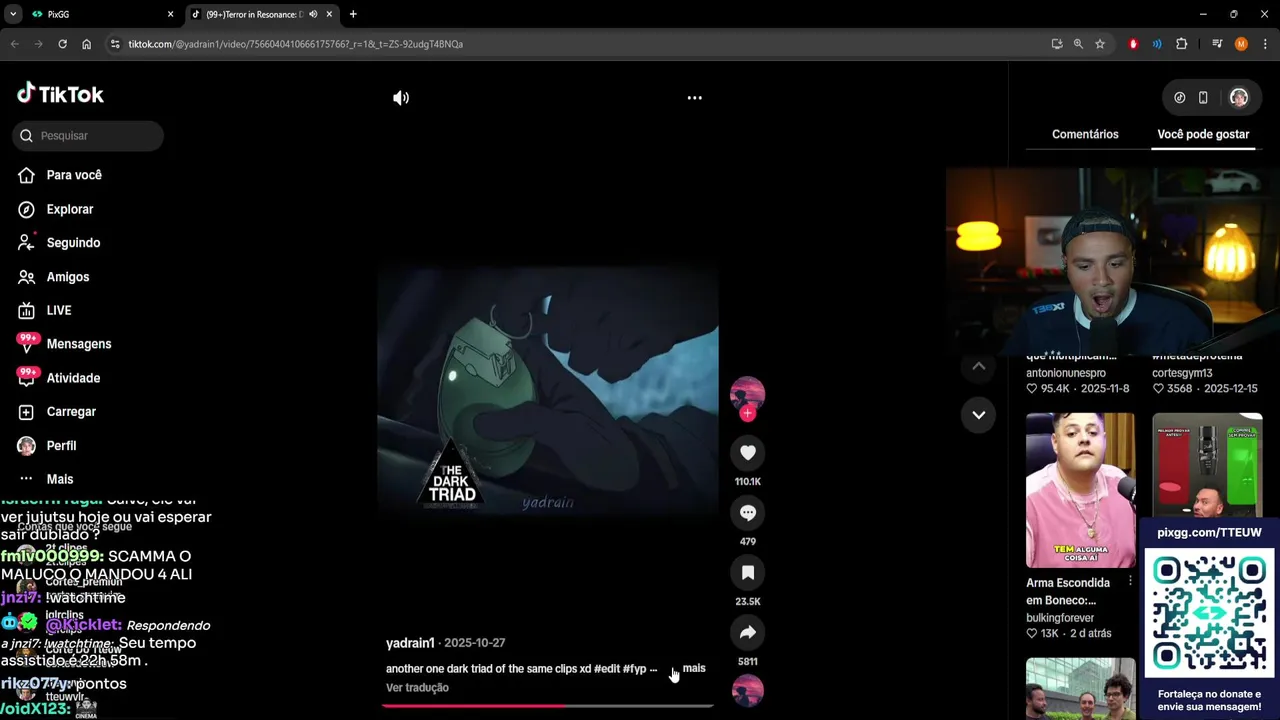This screenshot has height=720, width=1280.
Task: Click the phone app icon in header
Action: pos(1203,98)
